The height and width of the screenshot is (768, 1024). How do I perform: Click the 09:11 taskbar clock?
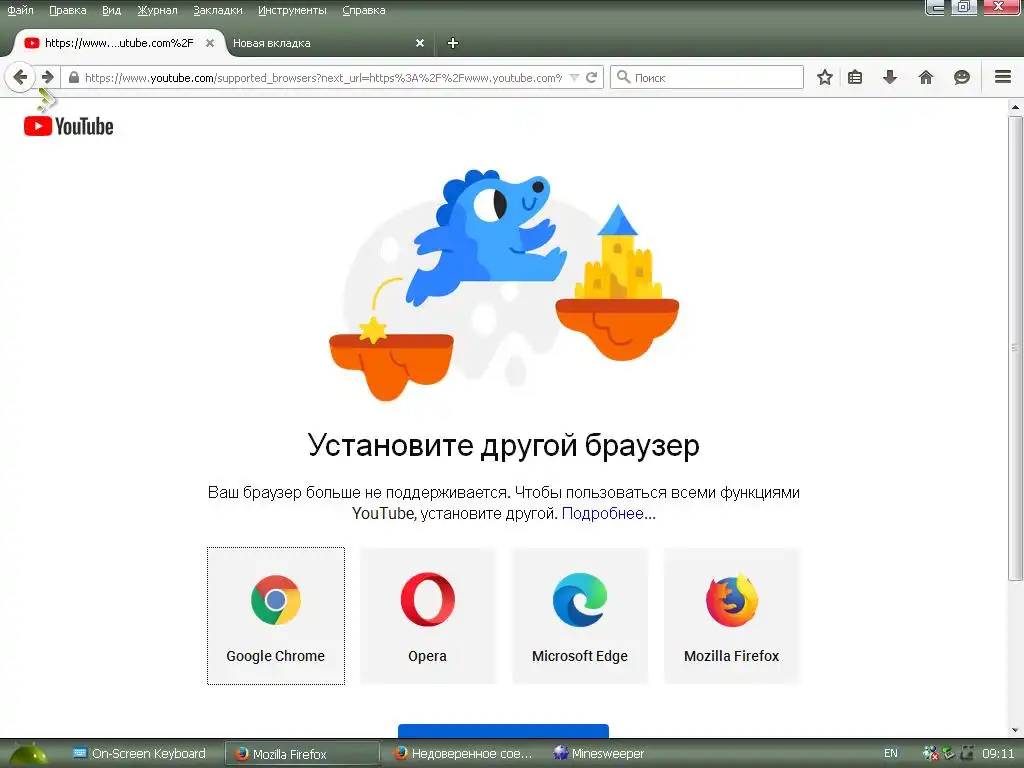pos(999,754)
